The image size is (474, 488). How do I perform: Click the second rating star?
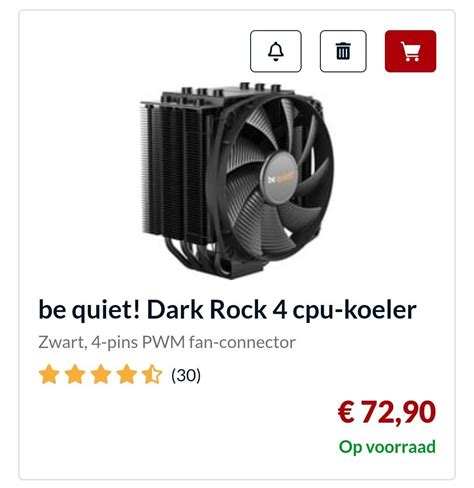click(75, 375)
